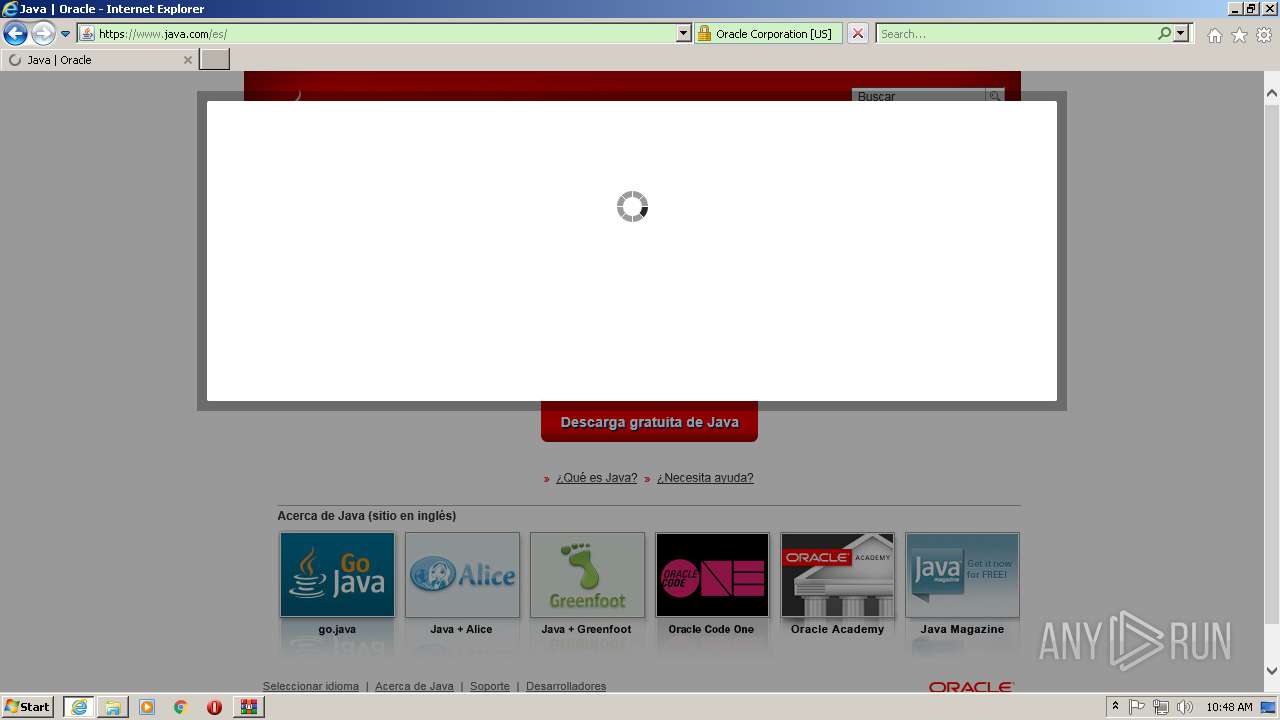Click the volume speaker tray icon

coord(1185,707)
